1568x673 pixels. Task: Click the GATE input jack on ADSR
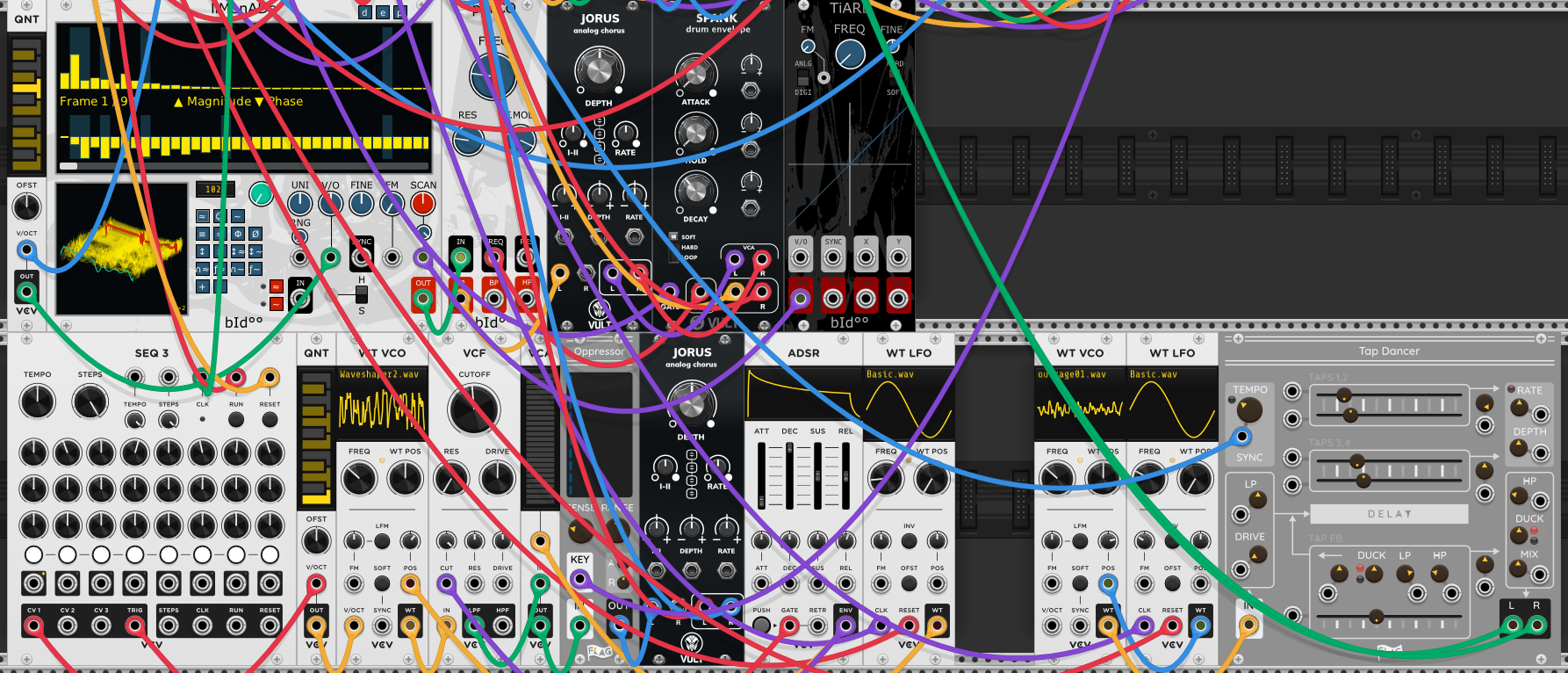point(789,626)
